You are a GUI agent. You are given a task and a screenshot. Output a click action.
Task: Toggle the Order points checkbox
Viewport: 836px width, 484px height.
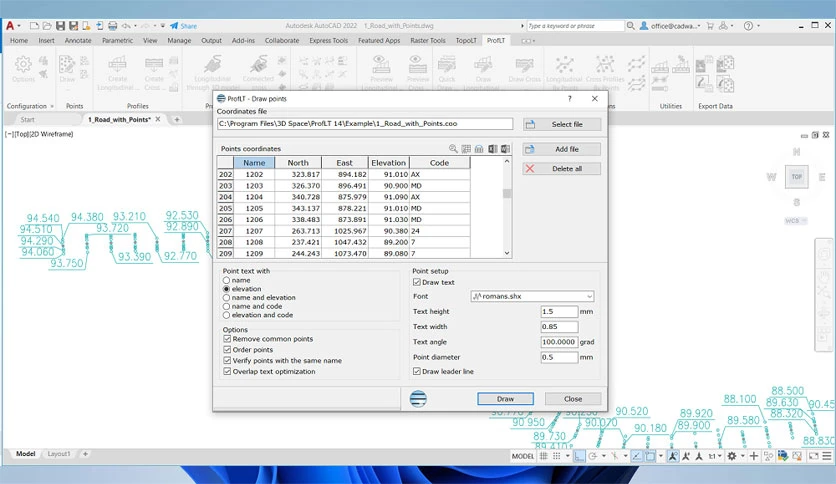tap(227, 350)
